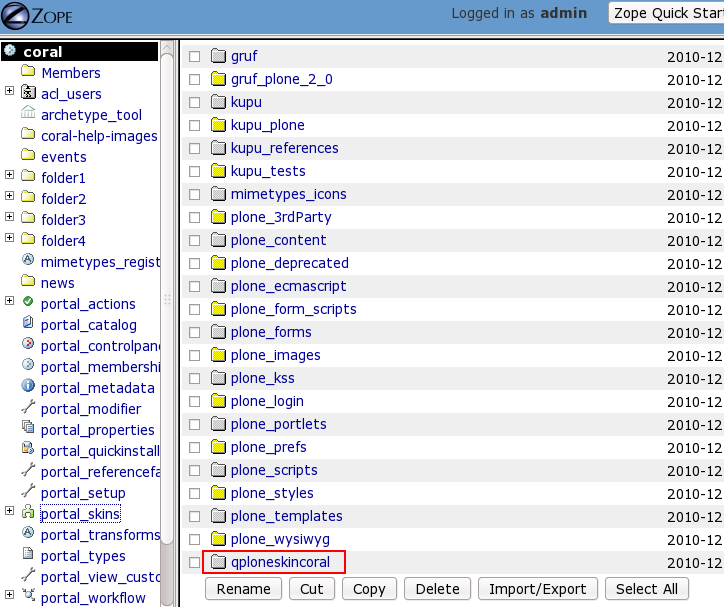724x607 pixels.
Task: Select the plone_styles checkbox
Action: click(194, 493)
